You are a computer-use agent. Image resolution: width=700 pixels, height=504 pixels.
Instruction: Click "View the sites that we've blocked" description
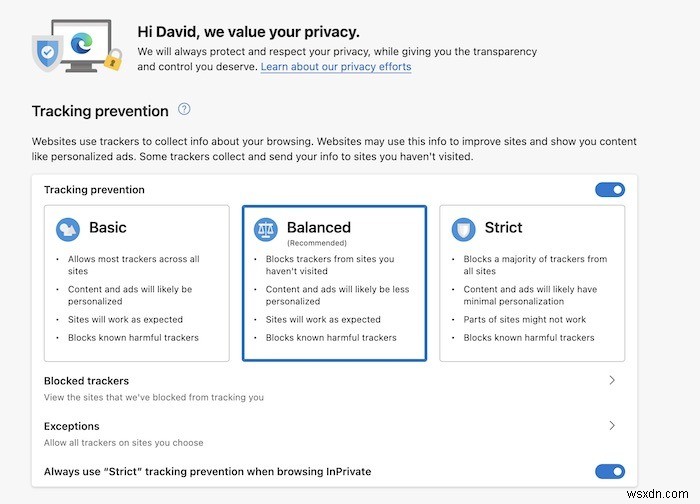point(154,397)
